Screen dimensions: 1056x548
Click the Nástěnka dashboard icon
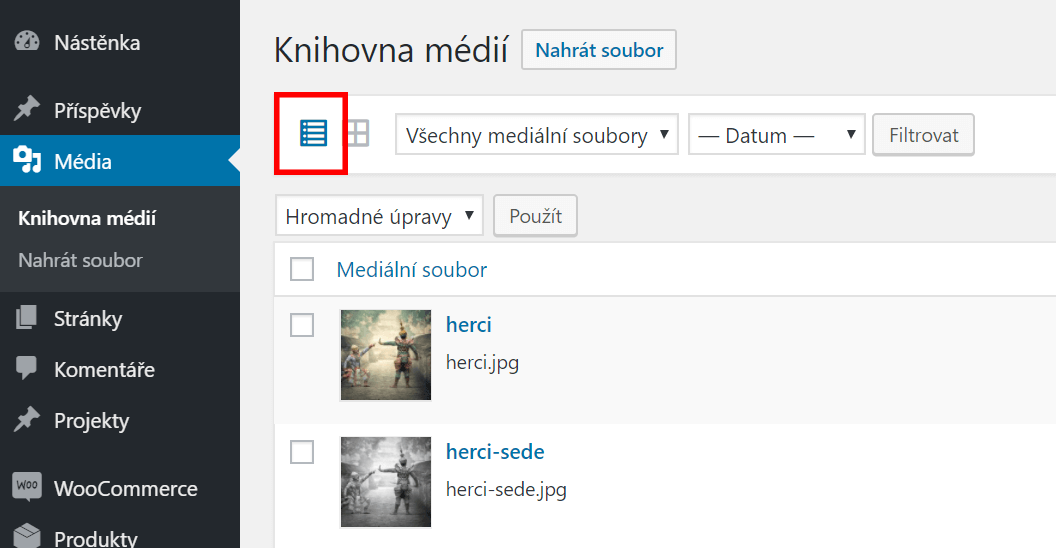point(27,42)
